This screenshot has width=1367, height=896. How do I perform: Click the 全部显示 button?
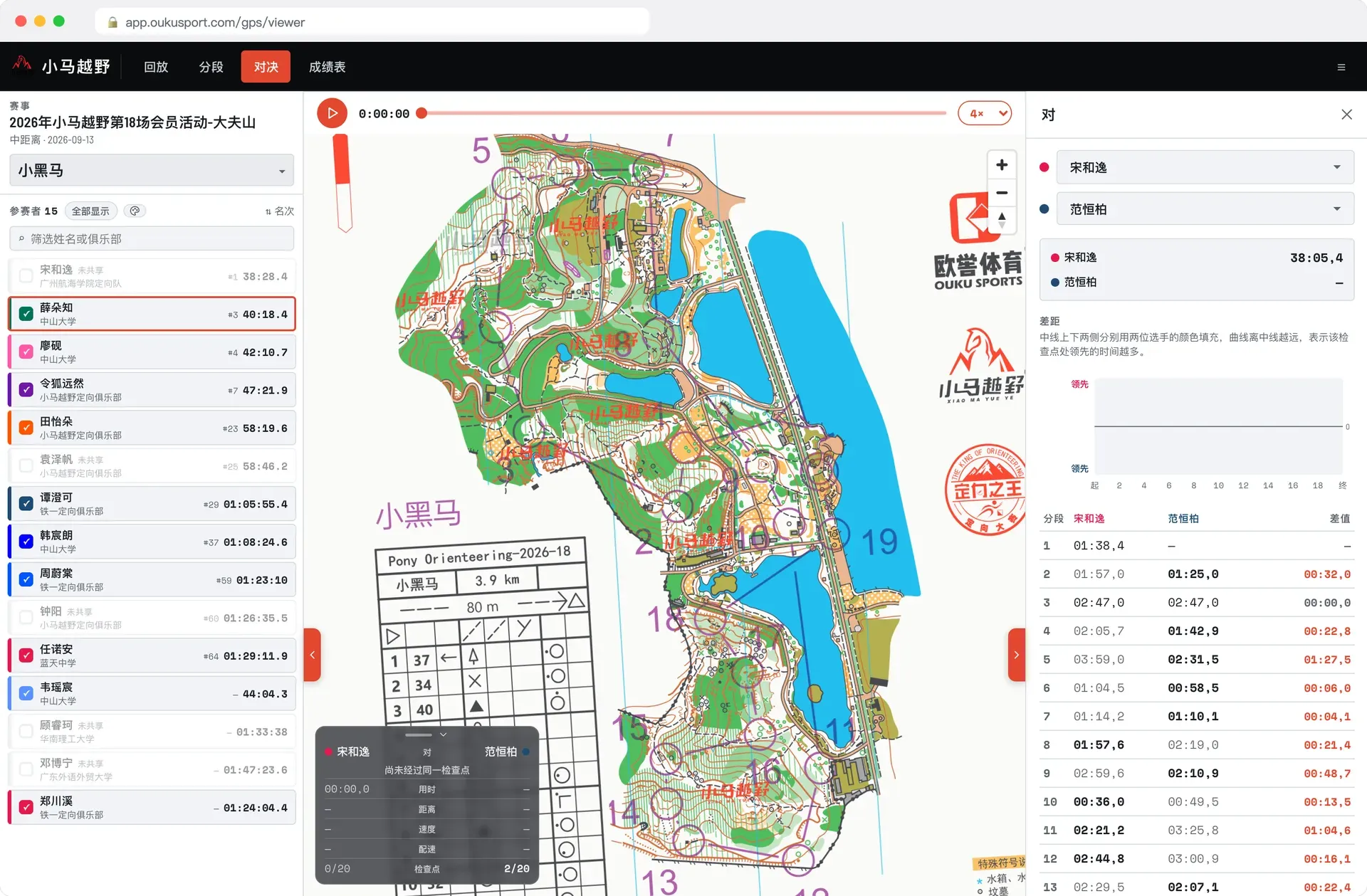point(90,211)
